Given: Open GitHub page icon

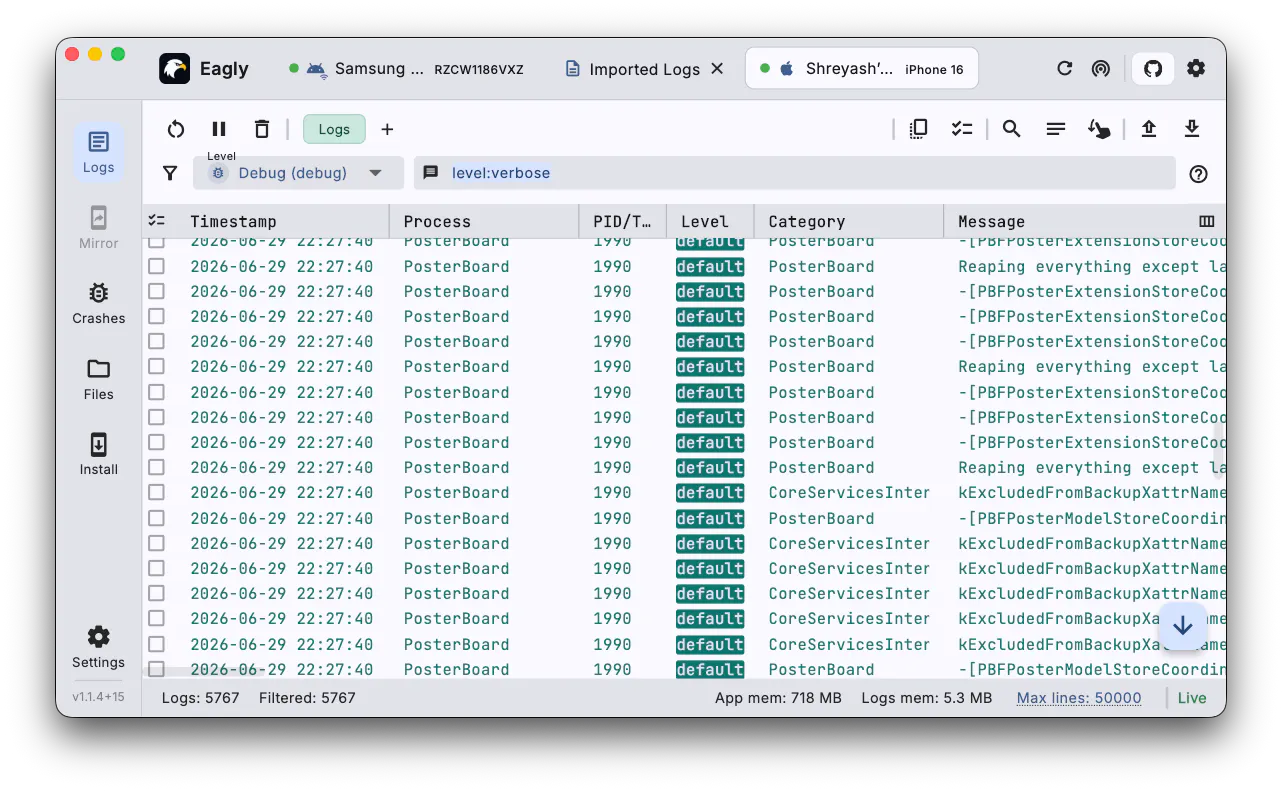Looking at the screenshot, I should (1153, 68).
